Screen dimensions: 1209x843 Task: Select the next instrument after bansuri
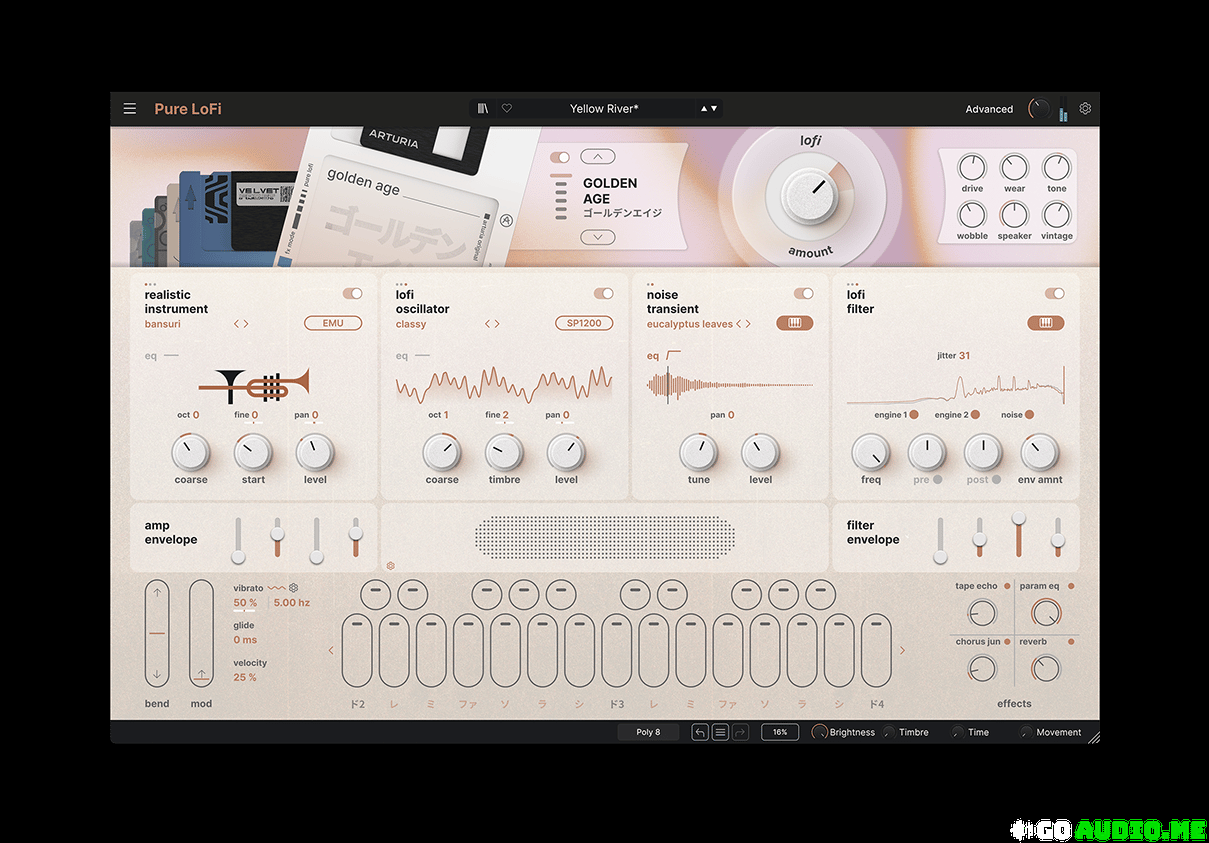246,324
